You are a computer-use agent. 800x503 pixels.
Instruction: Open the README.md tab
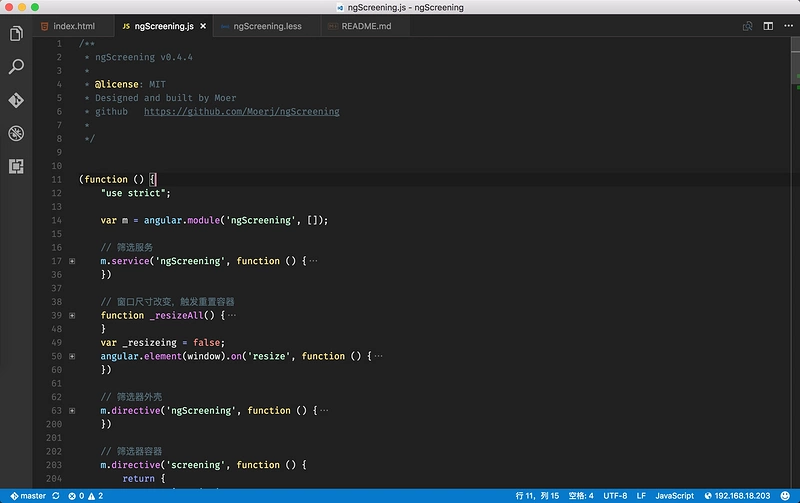(x=365, y=26)
